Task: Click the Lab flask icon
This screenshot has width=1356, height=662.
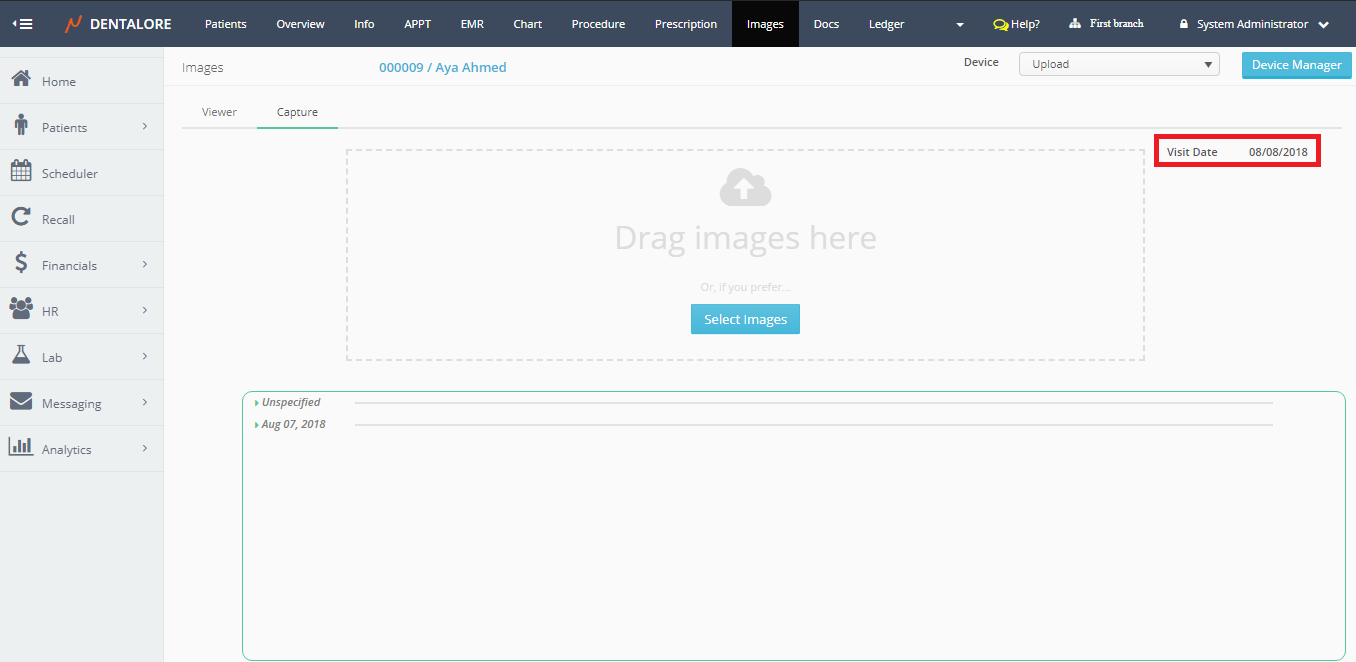Action: pyautogui.click(x=21, y=356)
